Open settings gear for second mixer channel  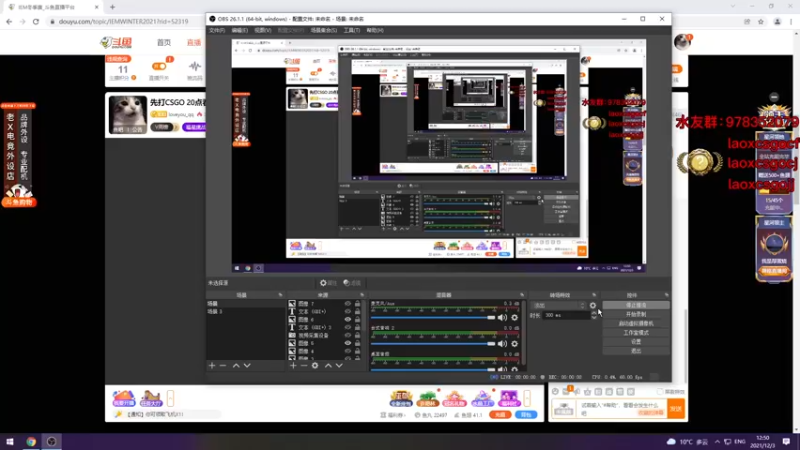click(x=514, y=344)
